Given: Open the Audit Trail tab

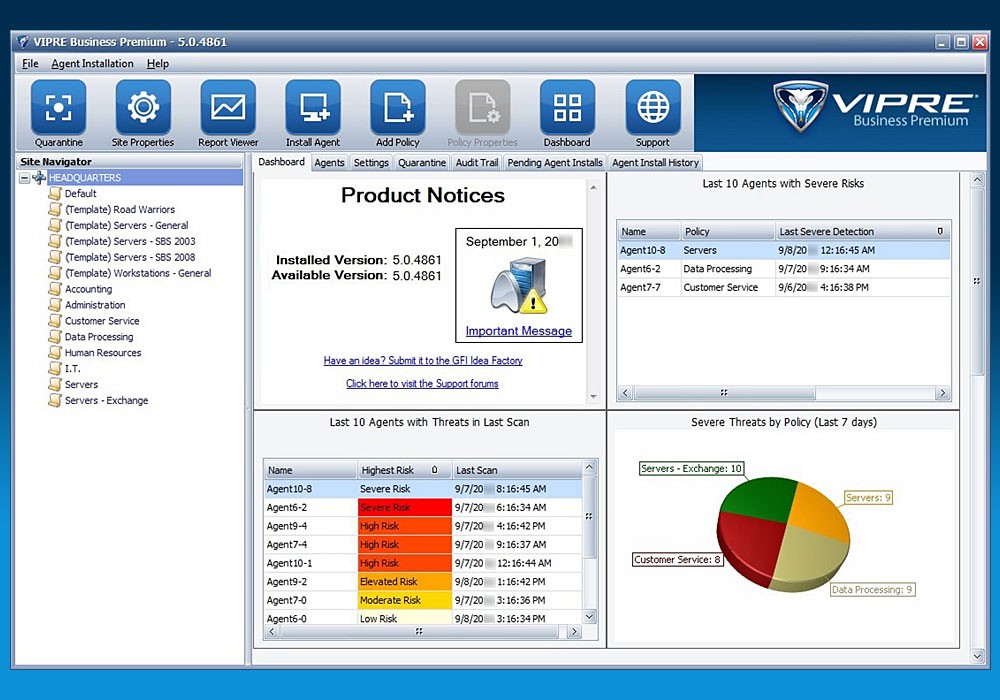Looking at the screenshot, I should pyautogui.click(x=477, y=163).
